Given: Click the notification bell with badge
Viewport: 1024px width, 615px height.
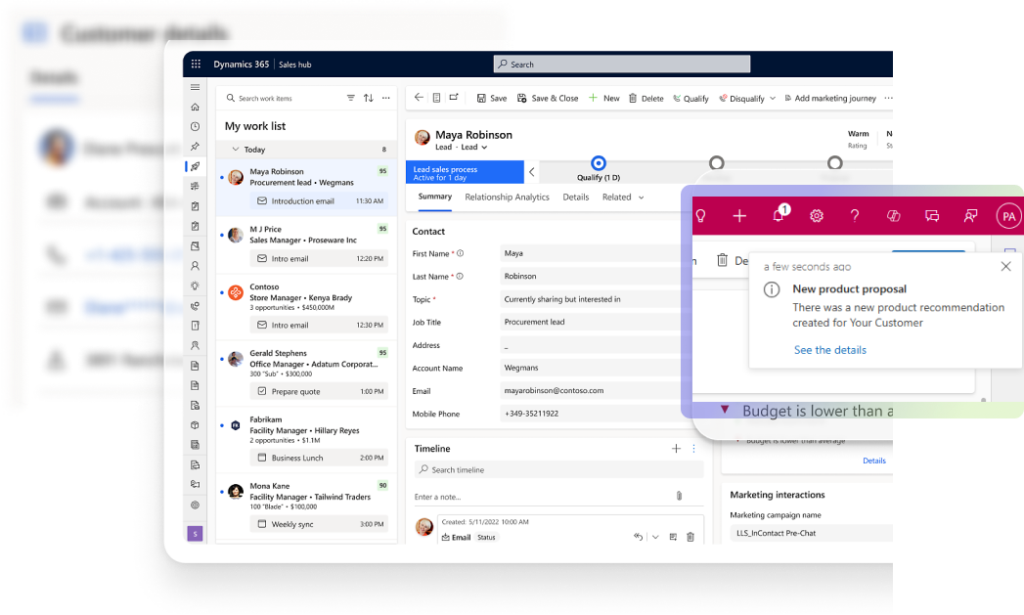Looking at the screenshot, I should pyautogui.click(x=779, y=215).
